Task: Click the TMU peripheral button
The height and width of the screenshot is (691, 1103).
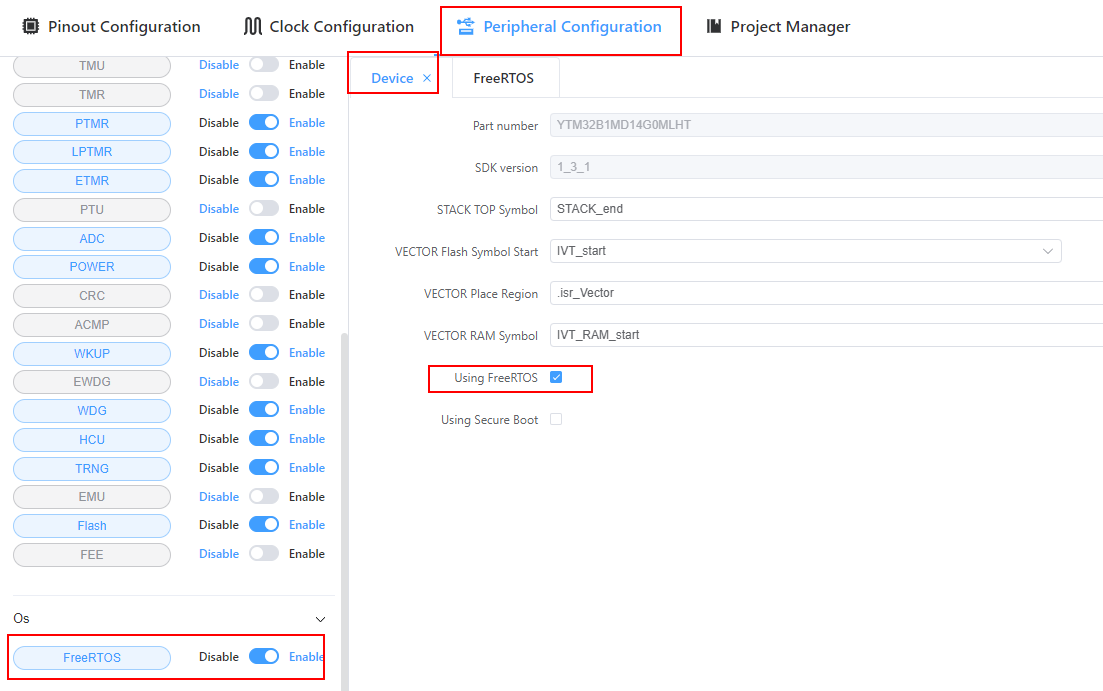Action: [92, 66]
